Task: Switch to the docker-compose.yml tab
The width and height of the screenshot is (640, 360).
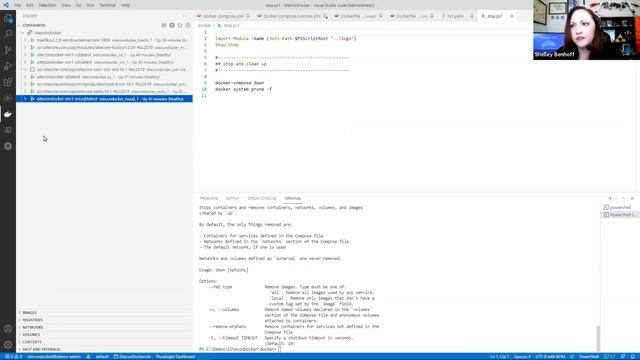Action: (223, 16)
